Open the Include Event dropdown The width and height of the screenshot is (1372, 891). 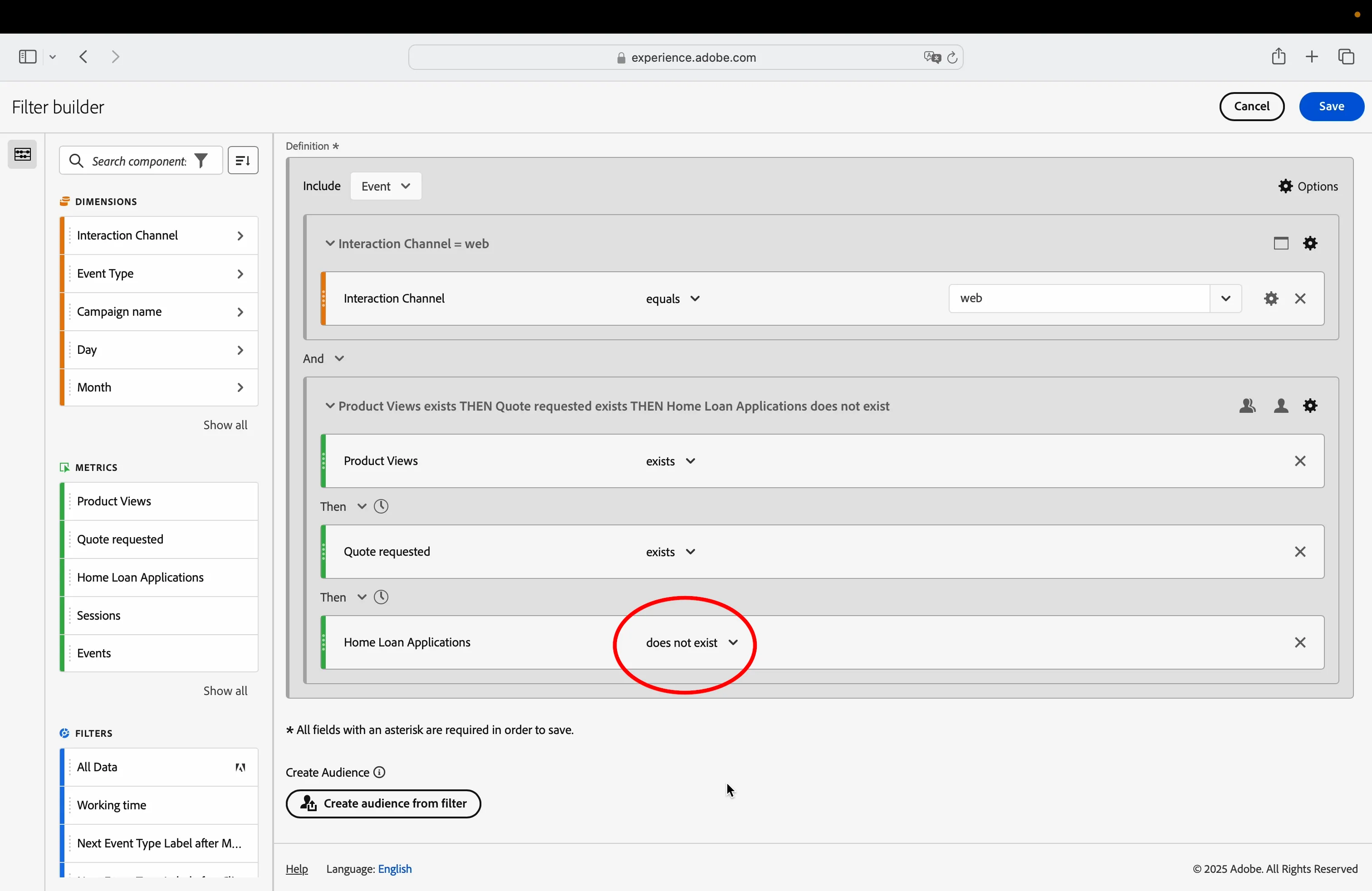click(386, 186)
